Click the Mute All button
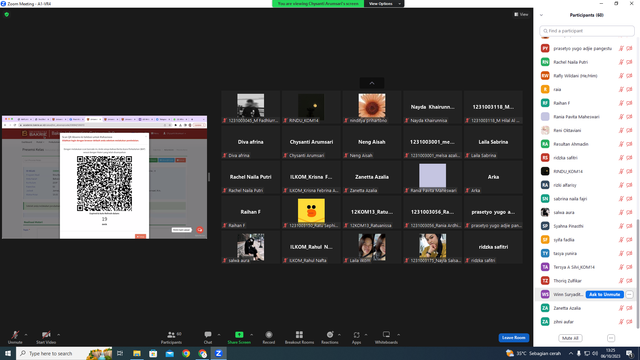 click(570, 338)
